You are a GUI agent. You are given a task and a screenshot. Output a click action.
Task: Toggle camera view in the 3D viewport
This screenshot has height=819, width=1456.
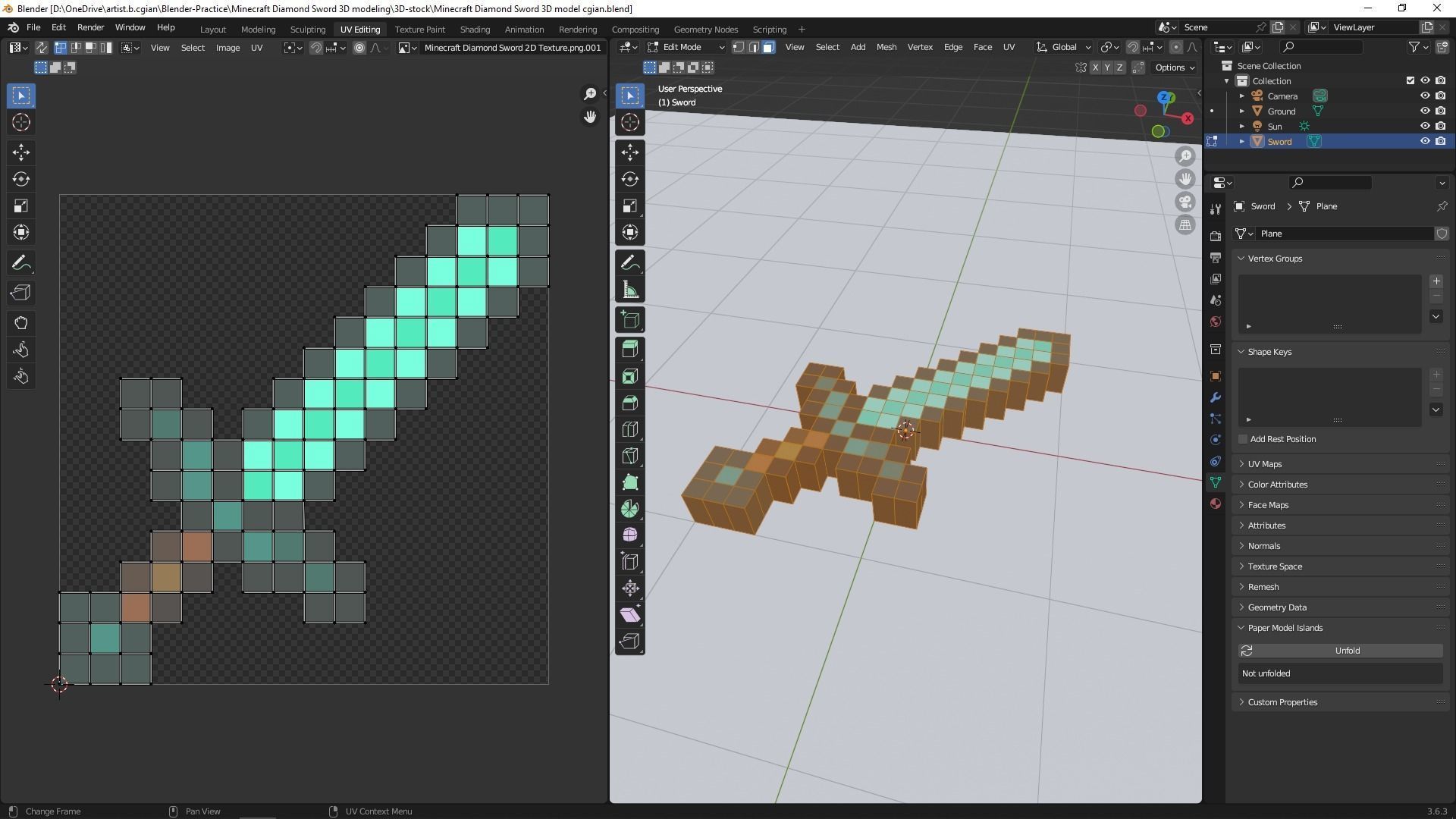tap(1185, 202)
